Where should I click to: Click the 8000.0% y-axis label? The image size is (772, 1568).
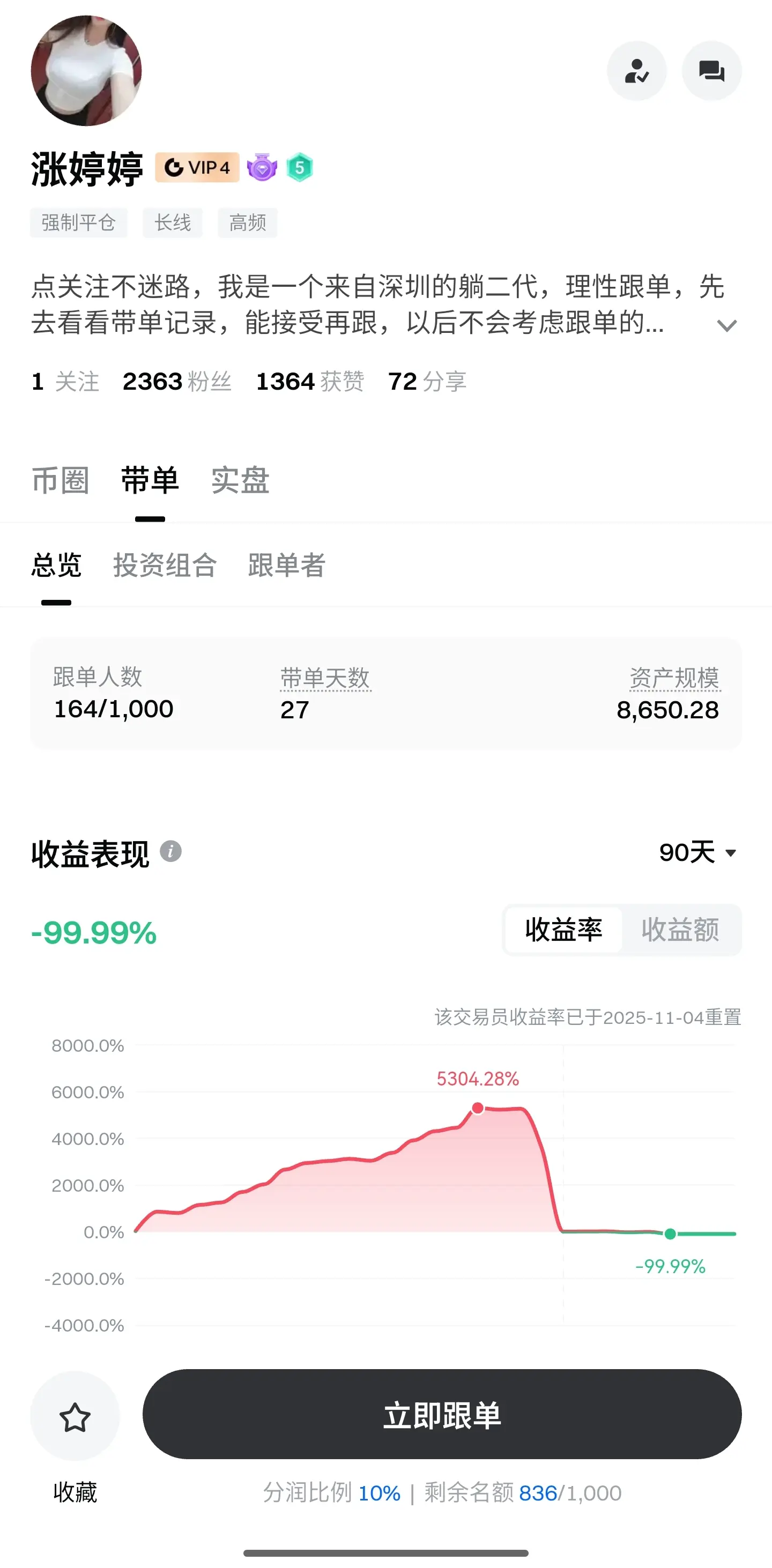pyautogui.click(x=88, y=1046)
